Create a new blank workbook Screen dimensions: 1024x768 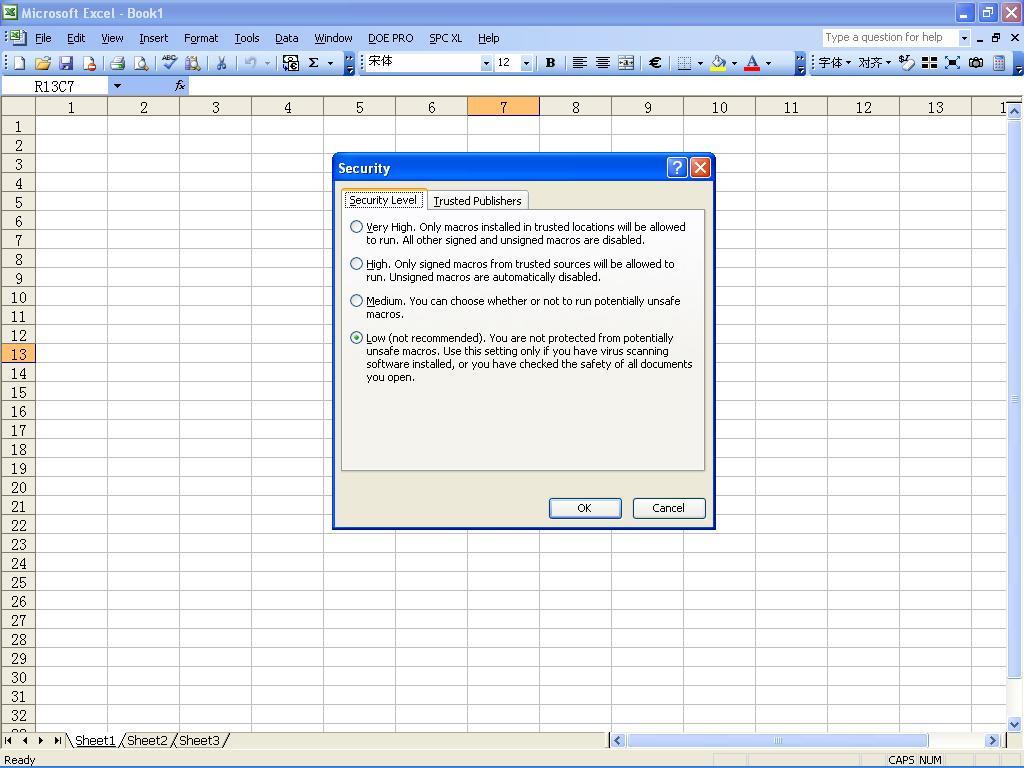tap(19, 63)
